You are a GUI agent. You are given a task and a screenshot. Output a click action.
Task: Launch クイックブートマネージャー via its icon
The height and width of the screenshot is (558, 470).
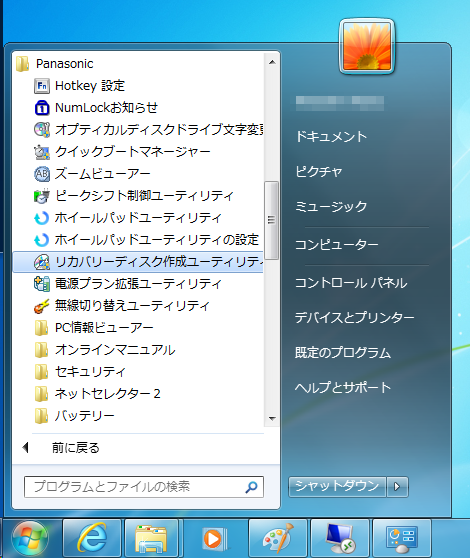(42, 152)
